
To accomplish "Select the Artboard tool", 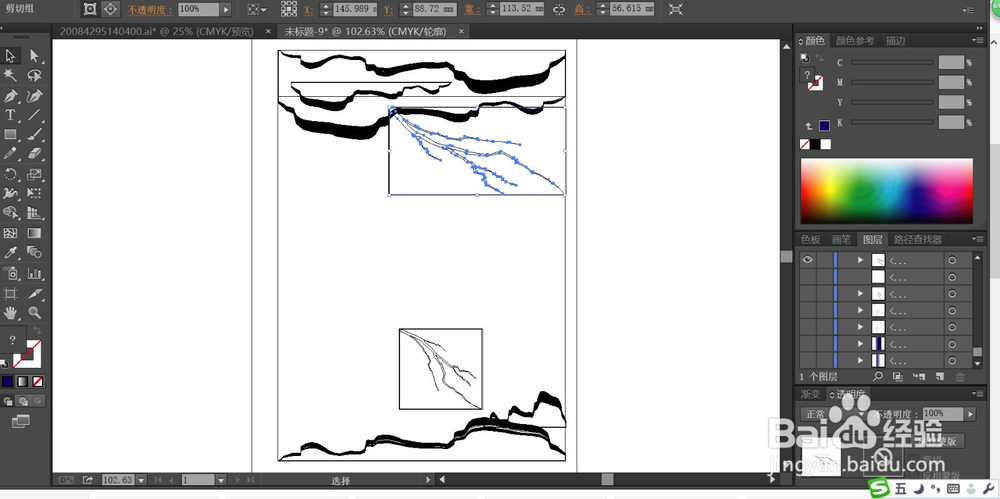I will click(x=10, y=294).
